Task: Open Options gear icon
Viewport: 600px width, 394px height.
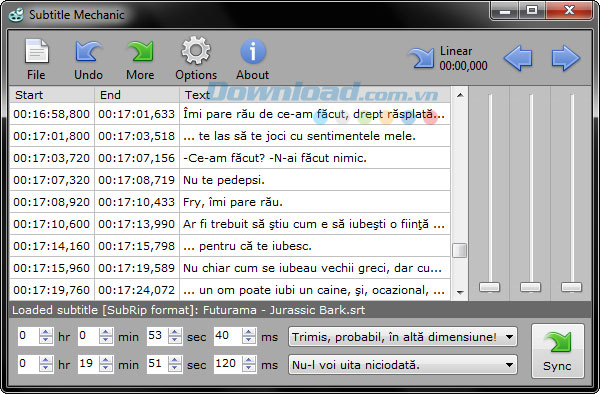Action: [196, 50]
